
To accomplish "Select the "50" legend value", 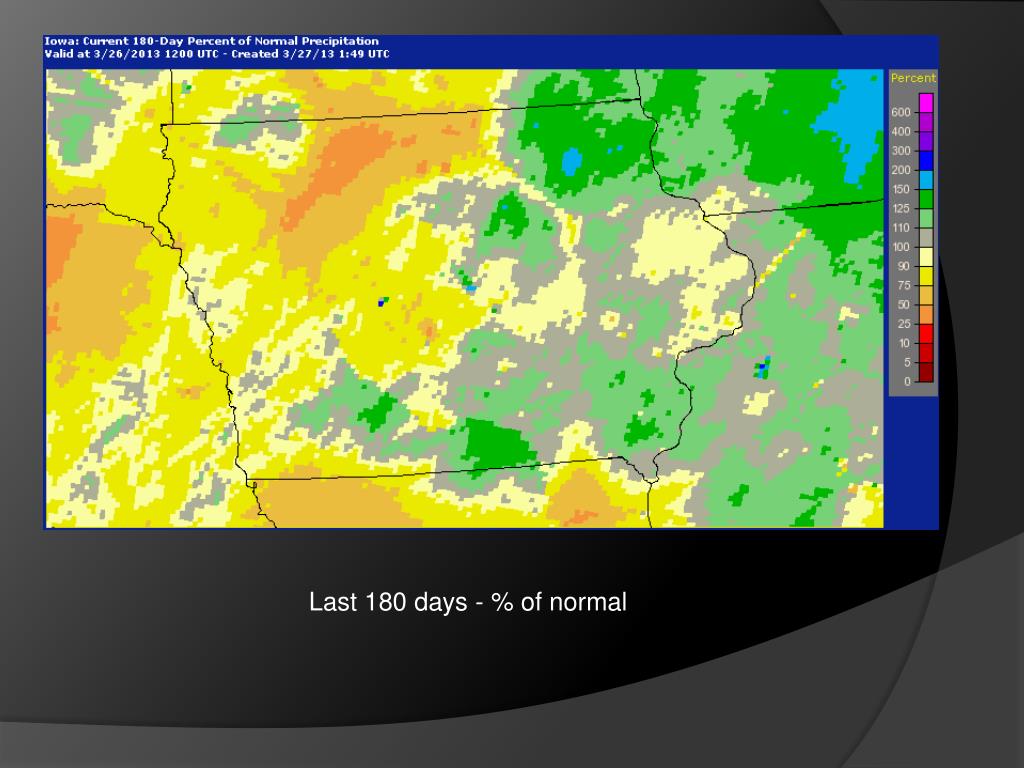I will tap(903, 305).
